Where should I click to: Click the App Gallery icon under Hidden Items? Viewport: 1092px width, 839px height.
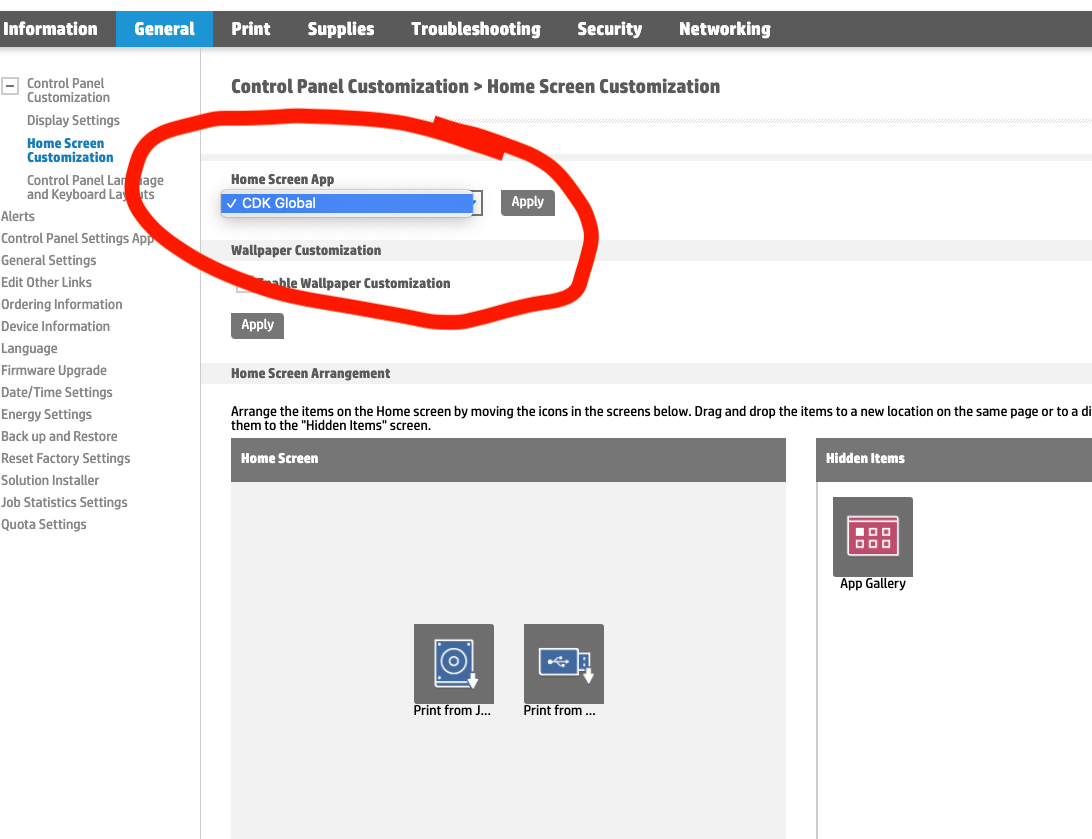pyautogui.click(x=872, y=536)
